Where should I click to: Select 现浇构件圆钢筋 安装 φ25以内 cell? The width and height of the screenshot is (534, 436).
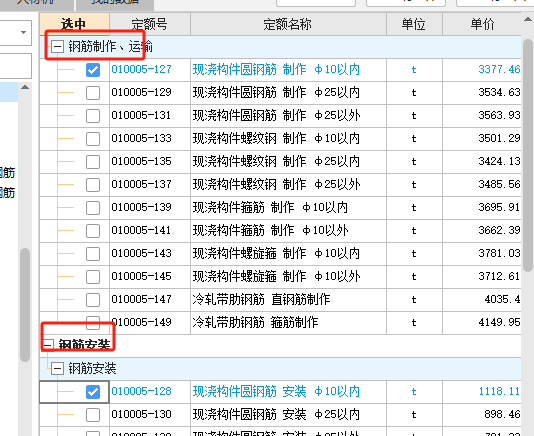(x=288, y=415)
